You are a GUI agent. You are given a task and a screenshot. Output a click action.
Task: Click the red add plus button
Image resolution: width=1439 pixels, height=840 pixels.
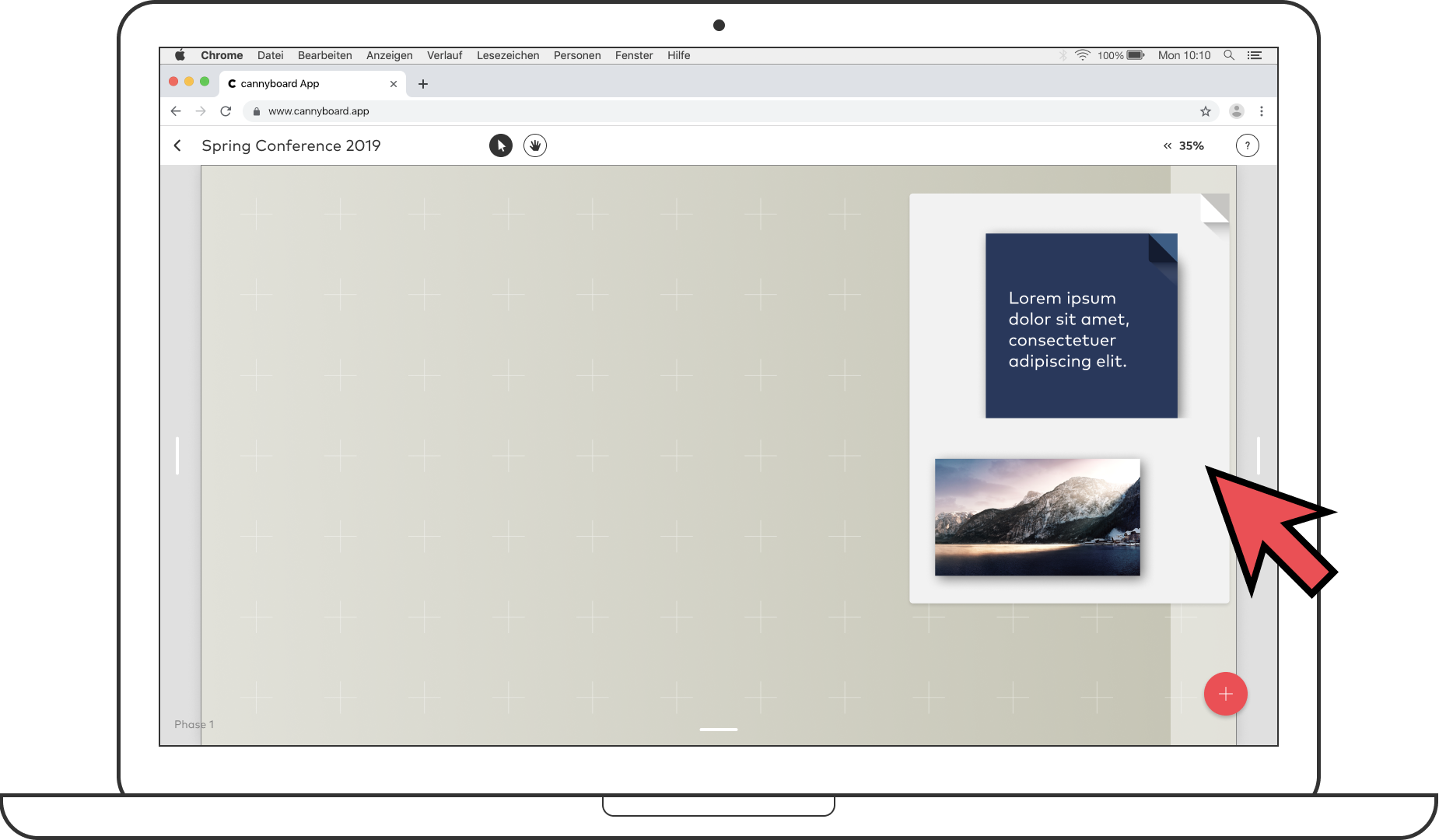click(x=1226, y=694)
